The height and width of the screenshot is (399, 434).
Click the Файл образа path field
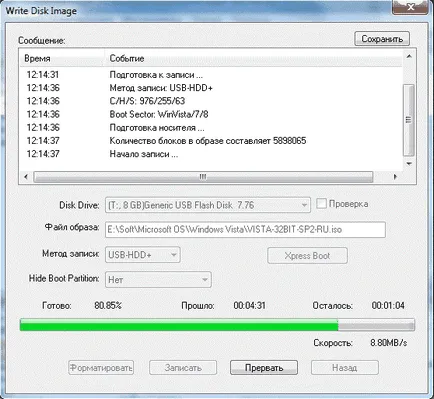point(245,230)
